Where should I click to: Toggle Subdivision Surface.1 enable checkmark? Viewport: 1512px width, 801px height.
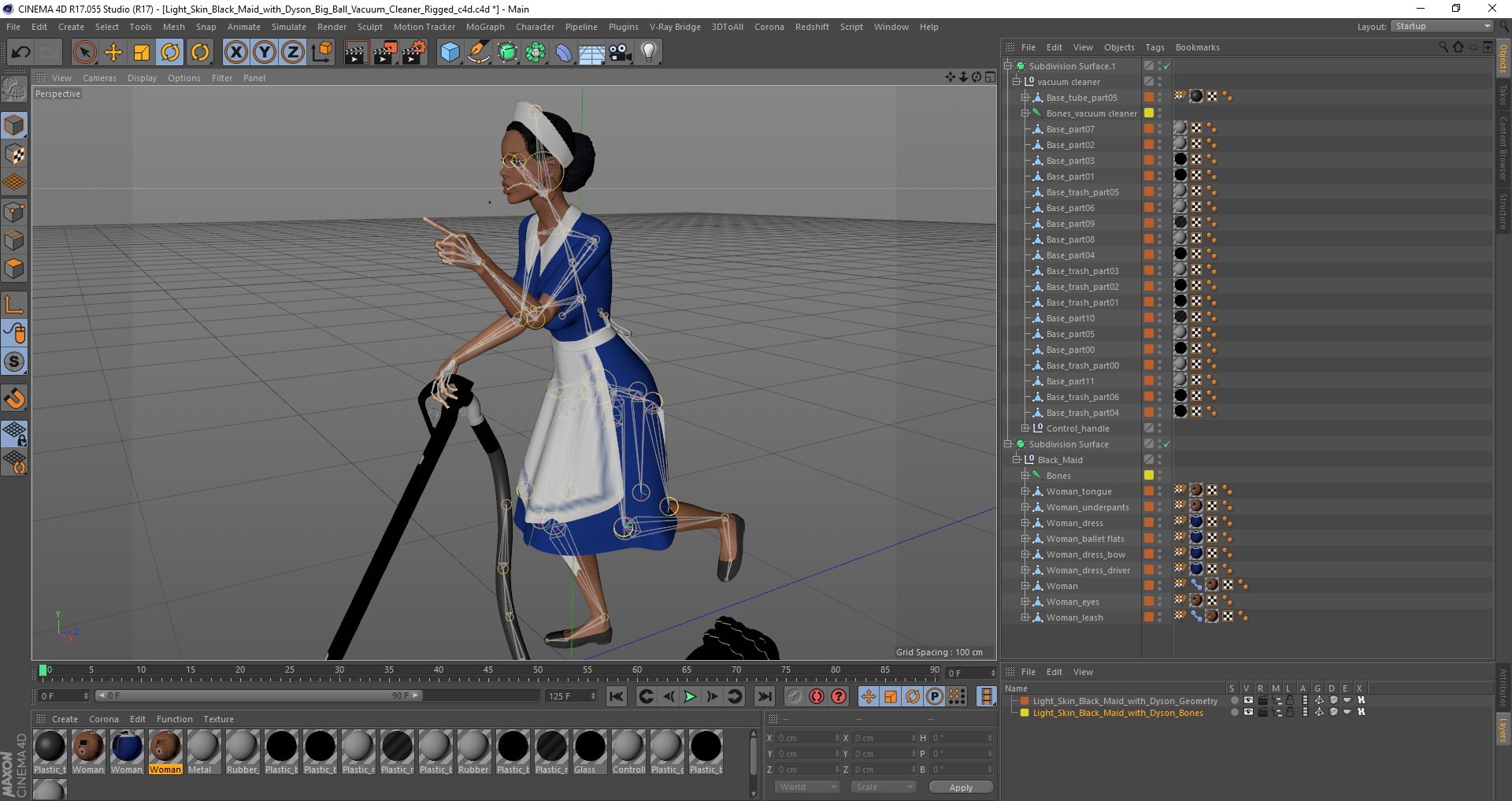1167,66
